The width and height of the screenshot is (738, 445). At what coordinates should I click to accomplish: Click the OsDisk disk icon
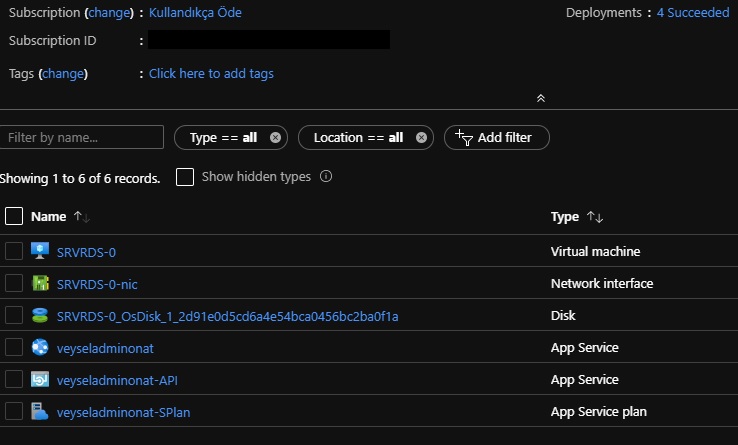click(x=40, y=315)
